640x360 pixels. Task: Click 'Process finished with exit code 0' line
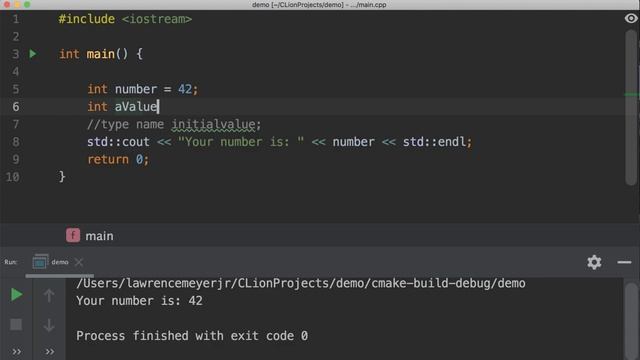click(192, 336)
